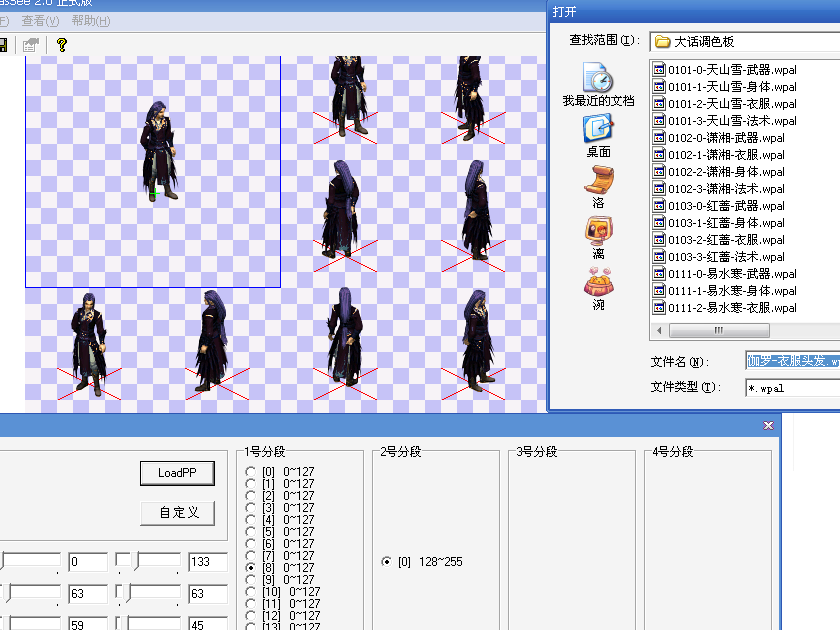Open the 浼 shortcut in places bar
Image resolution: width=840 pixels, height=630 pixels.
coord(598,289)
